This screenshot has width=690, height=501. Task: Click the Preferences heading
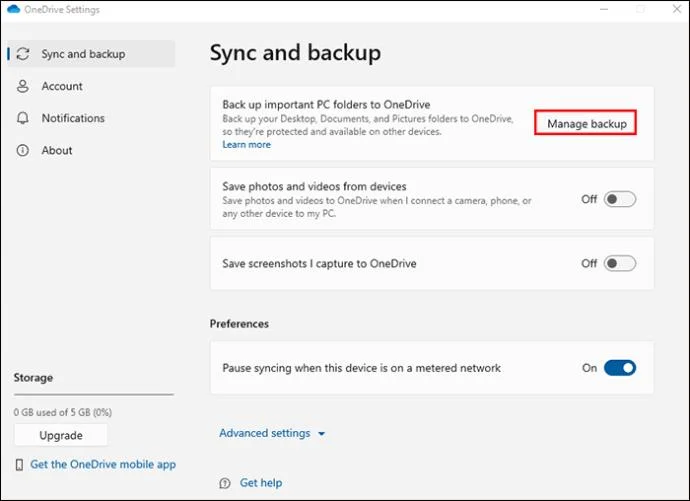(239, 324)
